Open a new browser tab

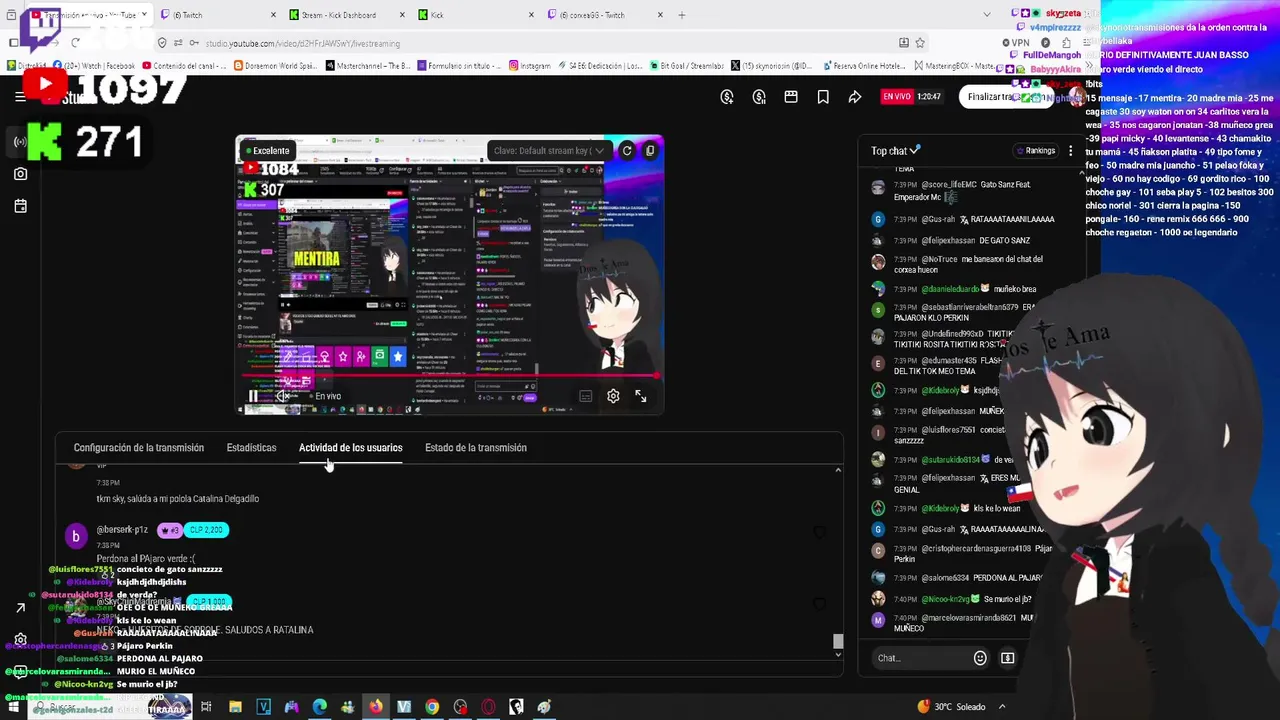point(682,15)
